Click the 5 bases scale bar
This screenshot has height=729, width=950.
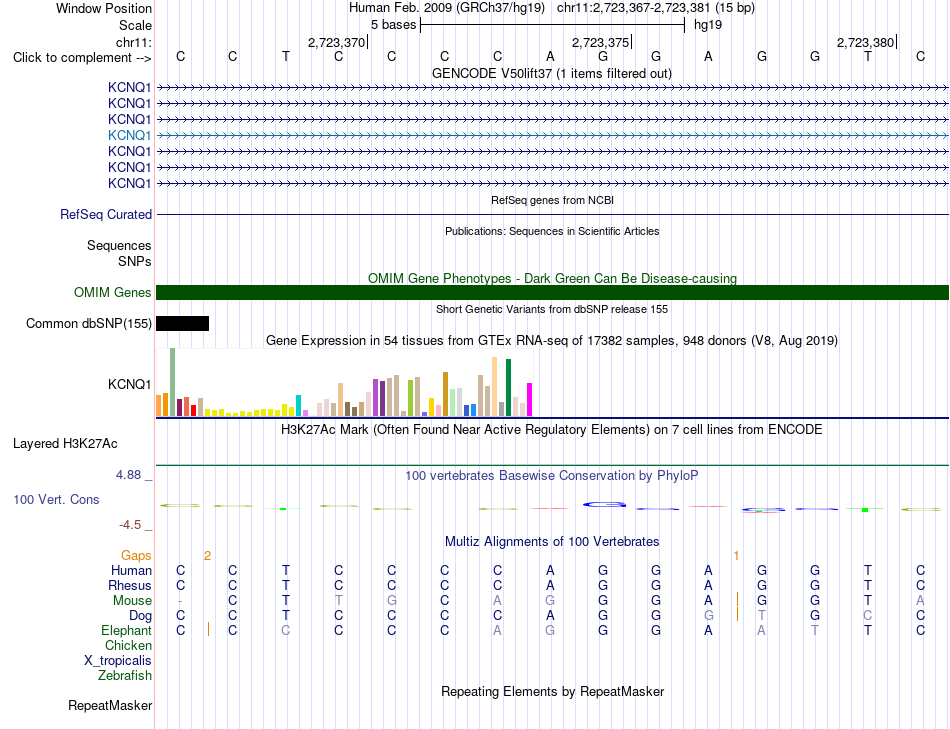tap(552, 25)
